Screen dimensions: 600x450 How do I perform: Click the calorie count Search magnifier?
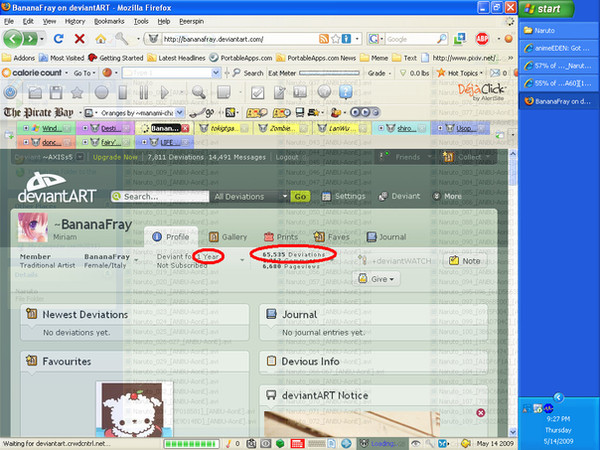[236, 73]
